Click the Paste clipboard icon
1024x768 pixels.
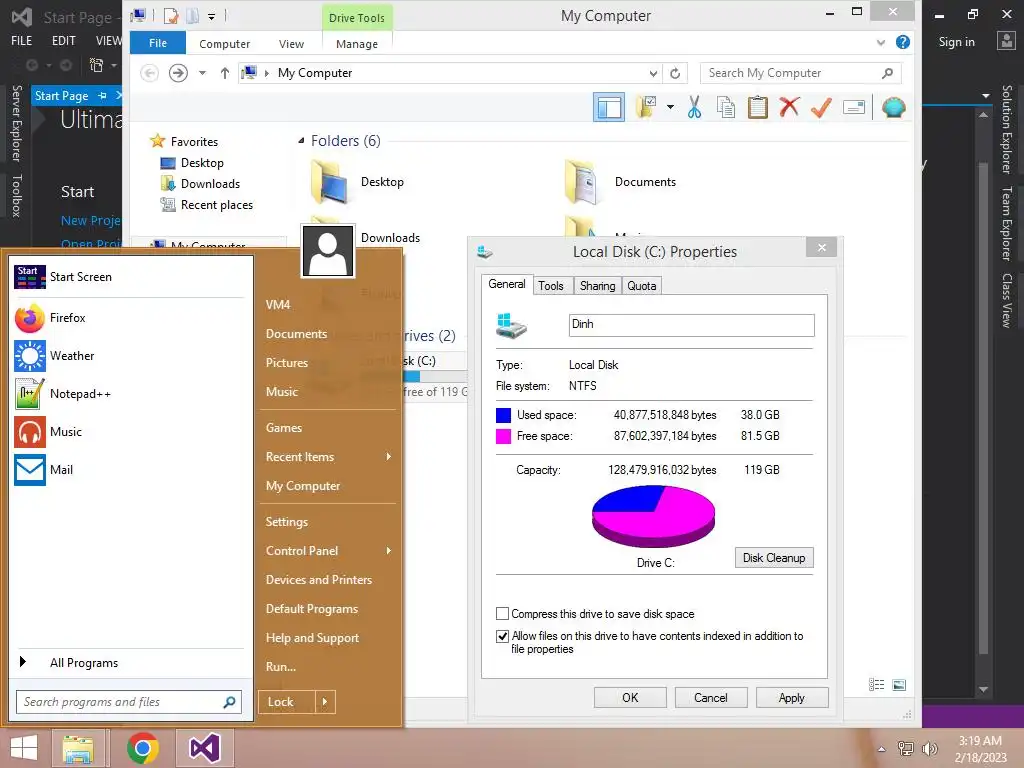tap(758, 107)
